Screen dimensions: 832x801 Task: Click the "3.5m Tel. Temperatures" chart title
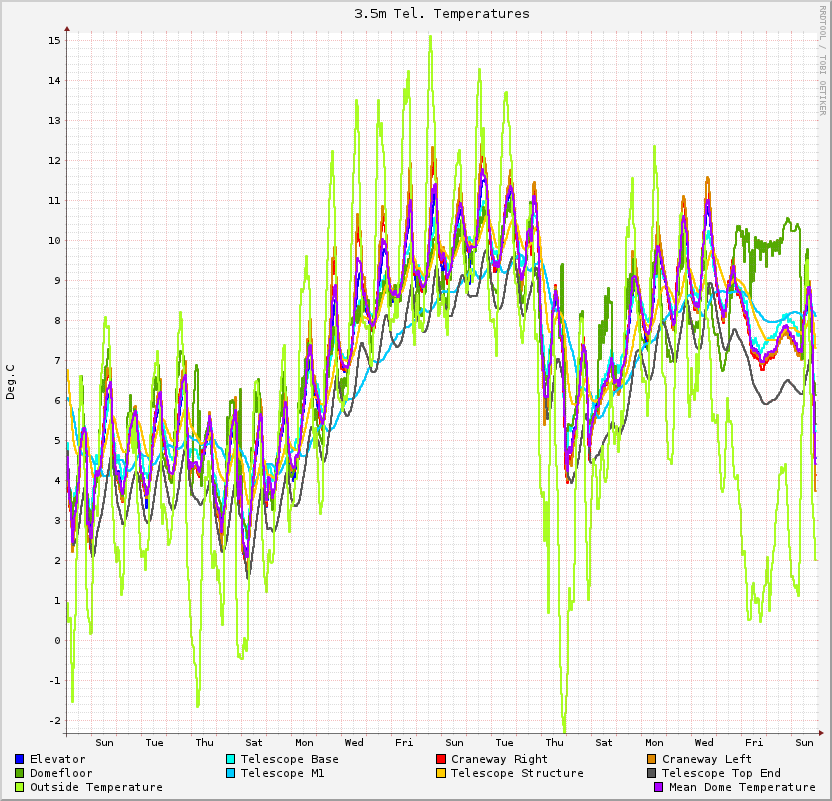[442, 14]
